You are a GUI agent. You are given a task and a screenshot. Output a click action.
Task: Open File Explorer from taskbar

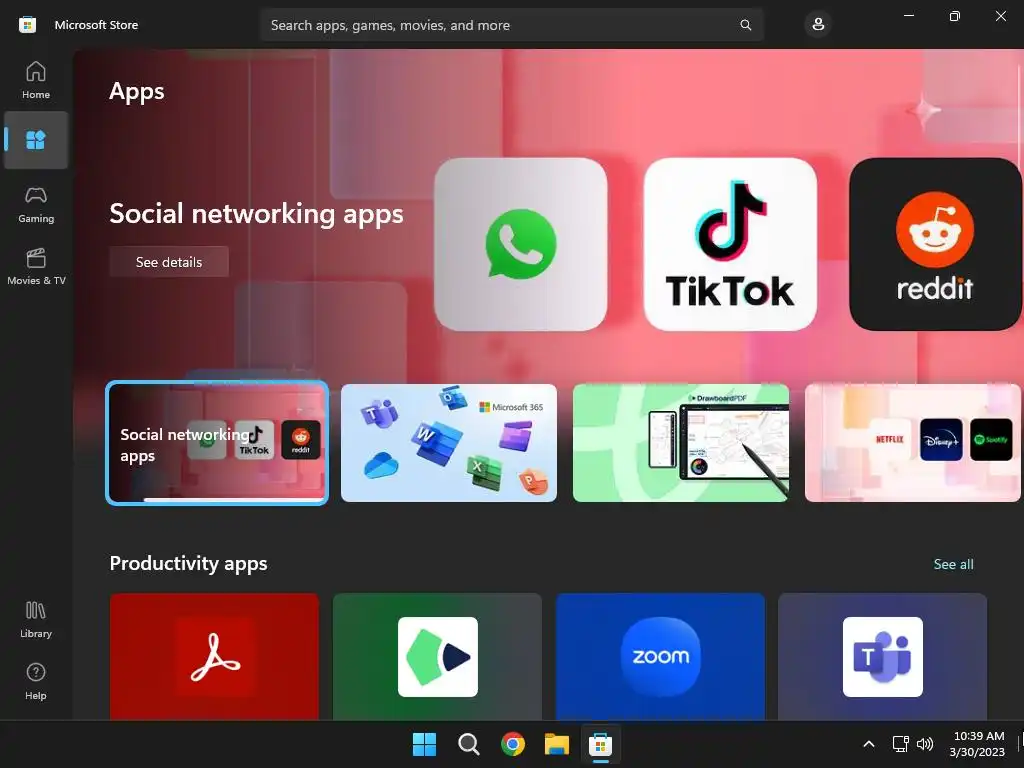(x=557, y=744)
